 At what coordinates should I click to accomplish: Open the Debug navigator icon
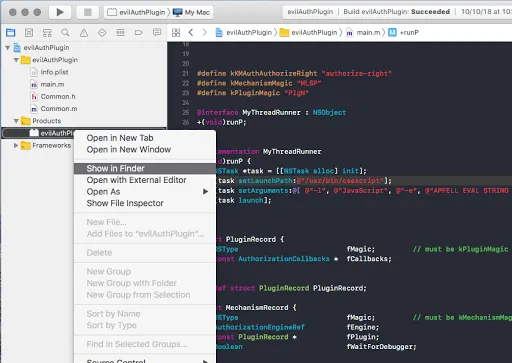(120, 33)
